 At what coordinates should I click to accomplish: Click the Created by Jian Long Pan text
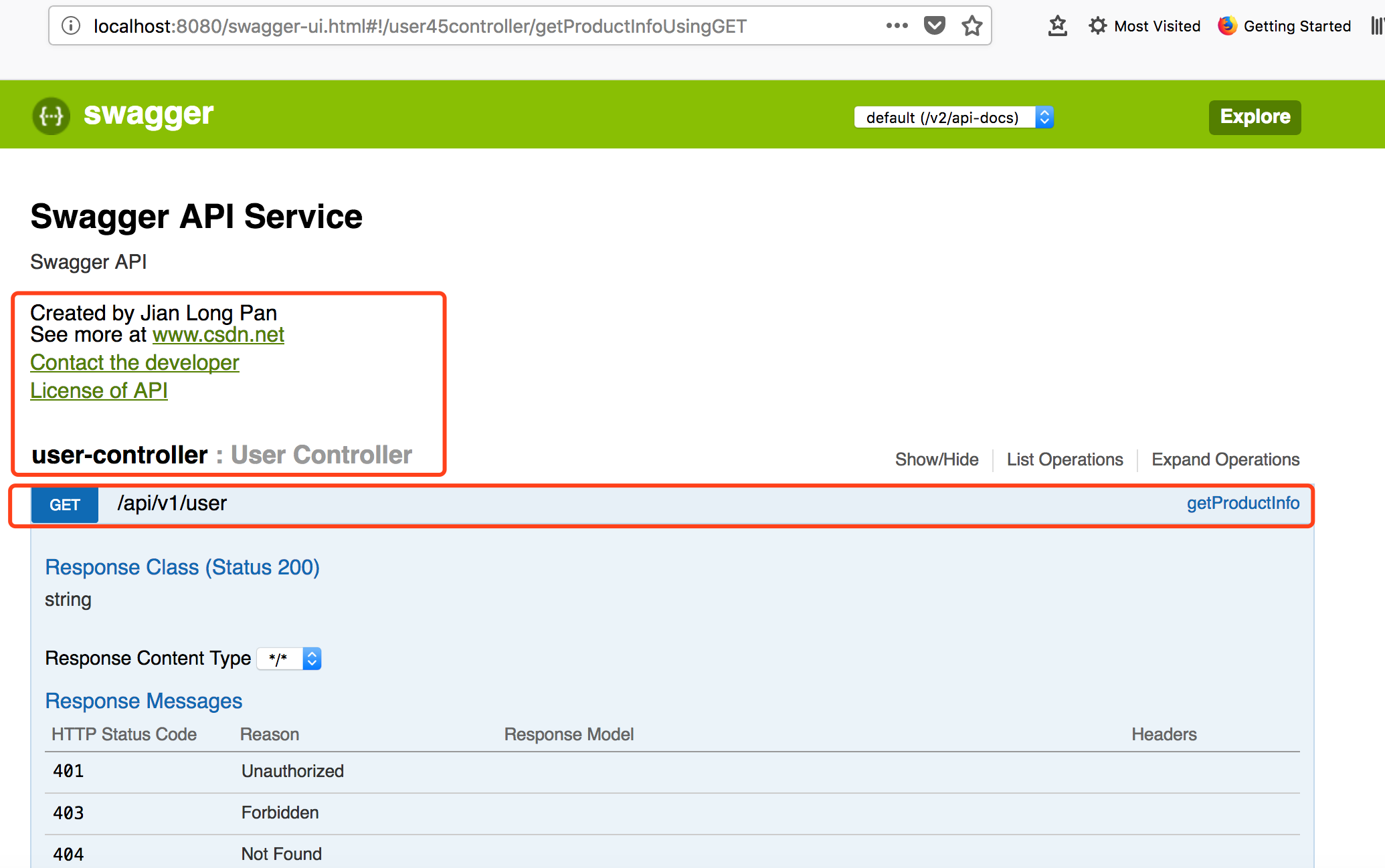tap(153, 313)
